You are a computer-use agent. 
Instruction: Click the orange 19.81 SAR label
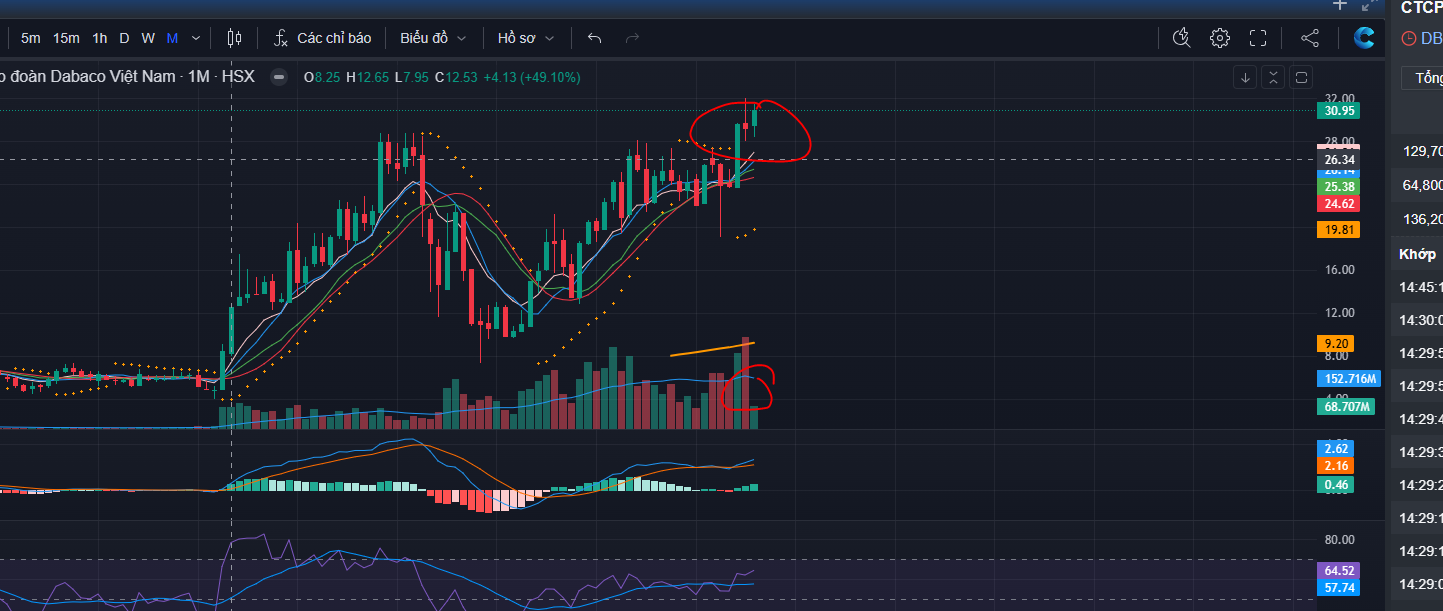[1339, 229]
